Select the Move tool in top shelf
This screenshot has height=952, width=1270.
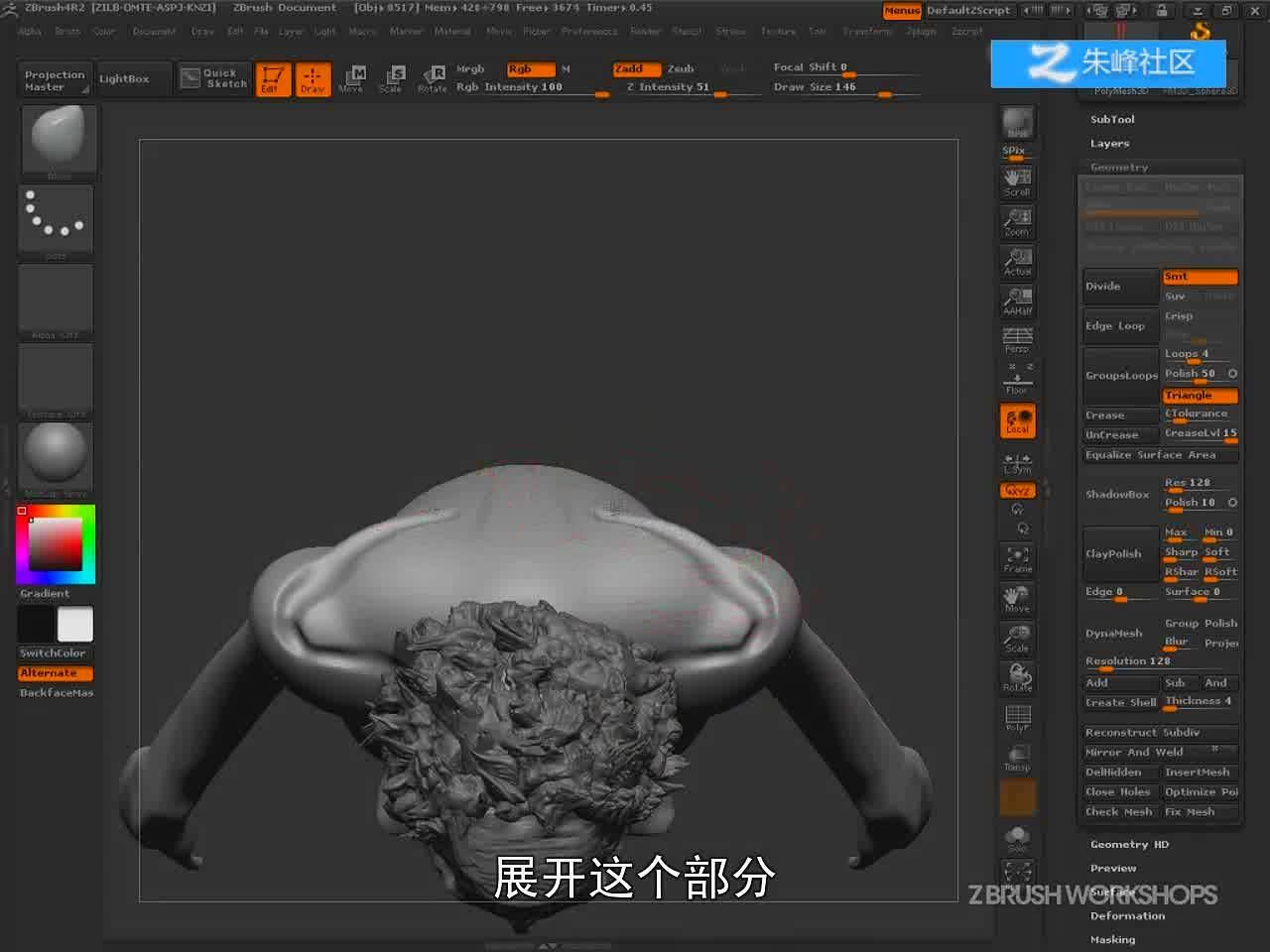[x=351, y=78]
